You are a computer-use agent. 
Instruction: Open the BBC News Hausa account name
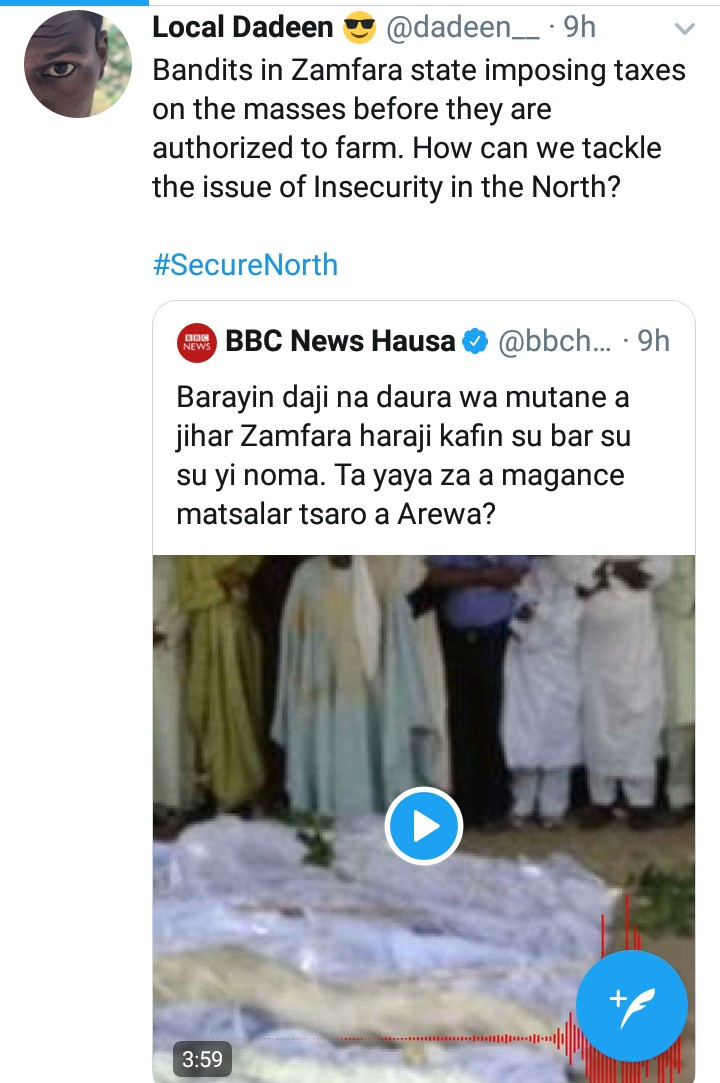click(340, 342)
